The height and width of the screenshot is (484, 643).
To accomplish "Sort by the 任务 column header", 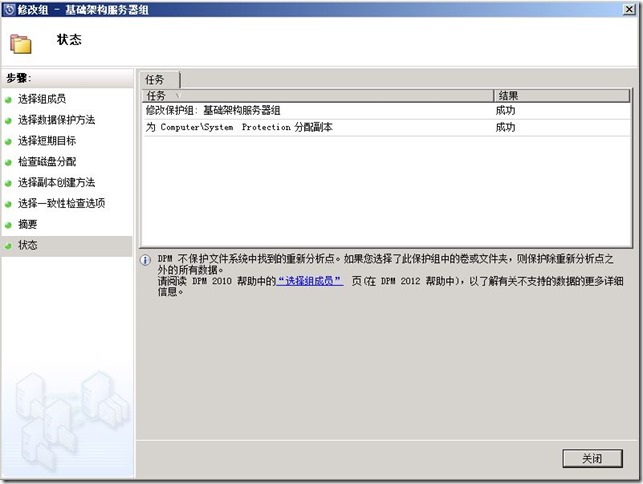I will pos(318,96).
